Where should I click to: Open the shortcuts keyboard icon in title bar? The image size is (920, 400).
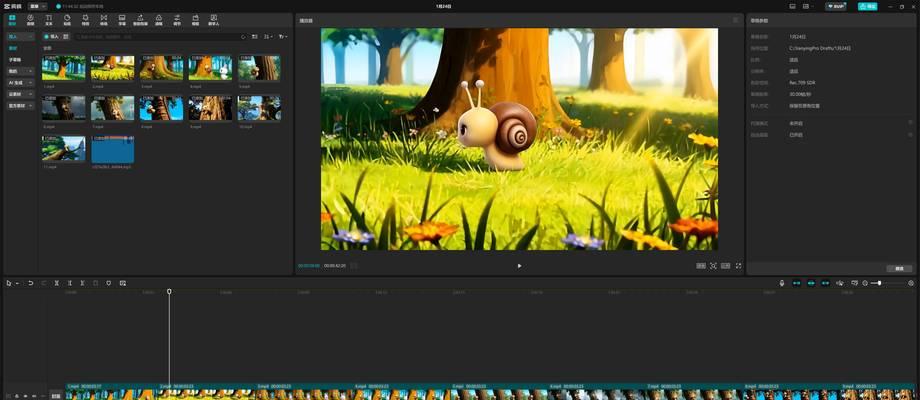(x=792, y=6)
